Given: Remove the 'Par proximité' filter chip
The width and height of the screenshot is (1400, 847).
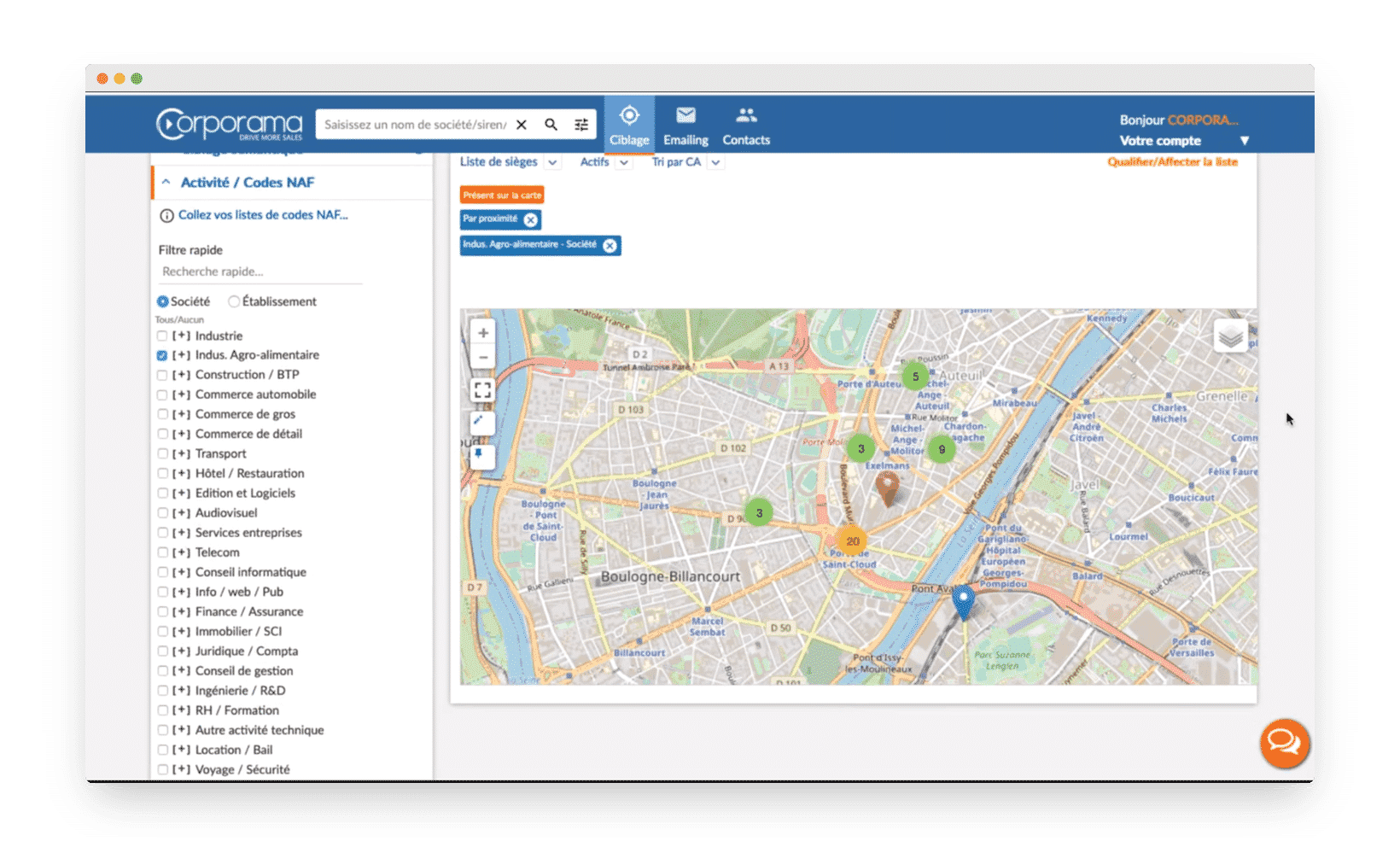Looking at the screenshot, I should click(531, 219).
